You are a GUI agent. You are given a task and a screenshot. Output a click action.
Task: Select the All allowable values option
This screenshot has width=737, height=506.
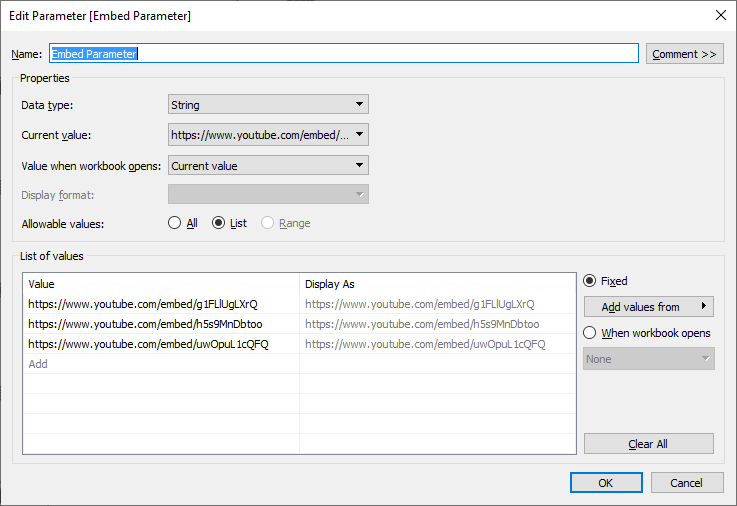(x=175, y=223)
